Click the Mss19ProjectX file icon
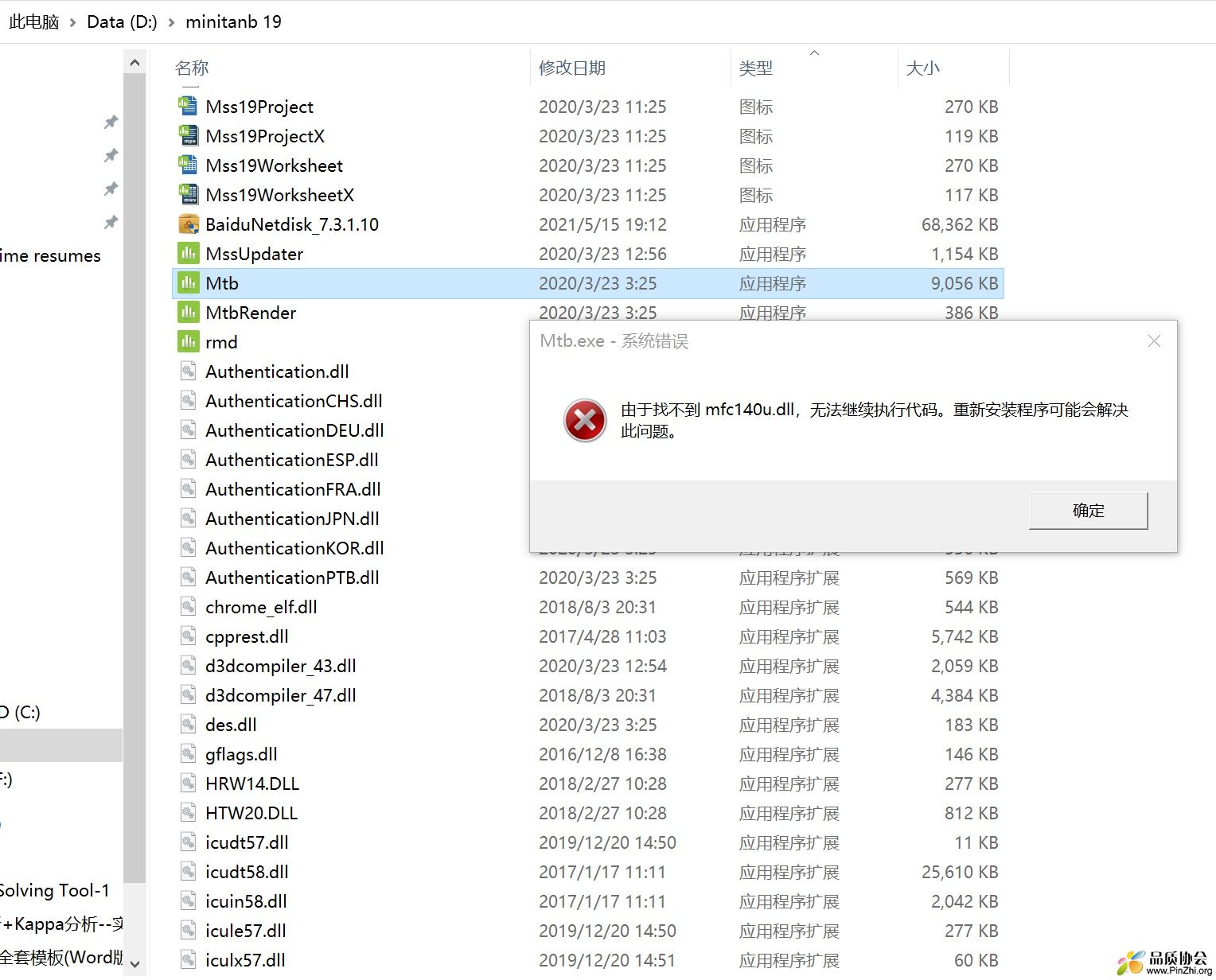The height and width of the screenshot is (980, 1216). tap(188, 136)
